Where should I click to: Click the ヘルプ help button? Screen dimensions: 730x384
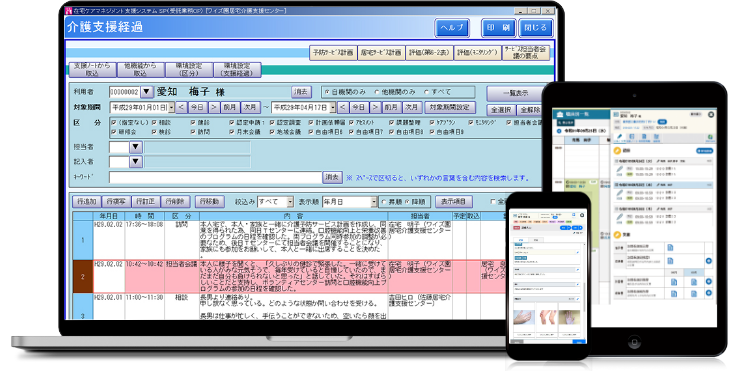coord(452,27)
